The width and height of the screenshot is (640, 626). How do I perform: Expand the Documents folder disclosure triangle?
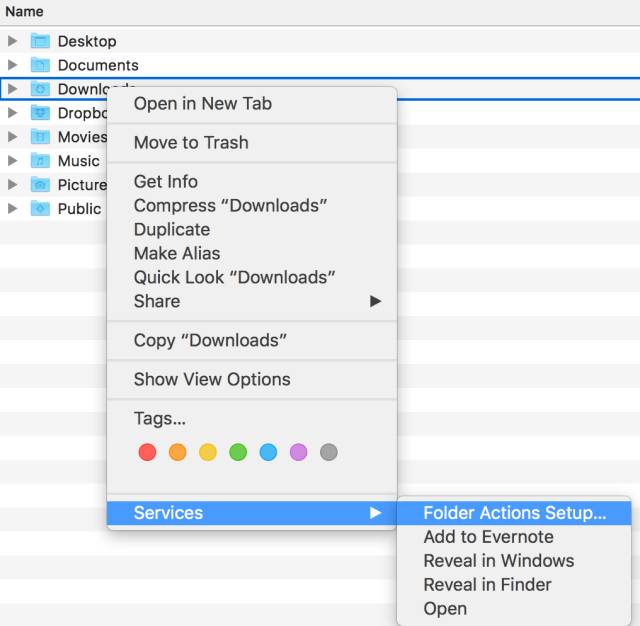pos(13,65)
